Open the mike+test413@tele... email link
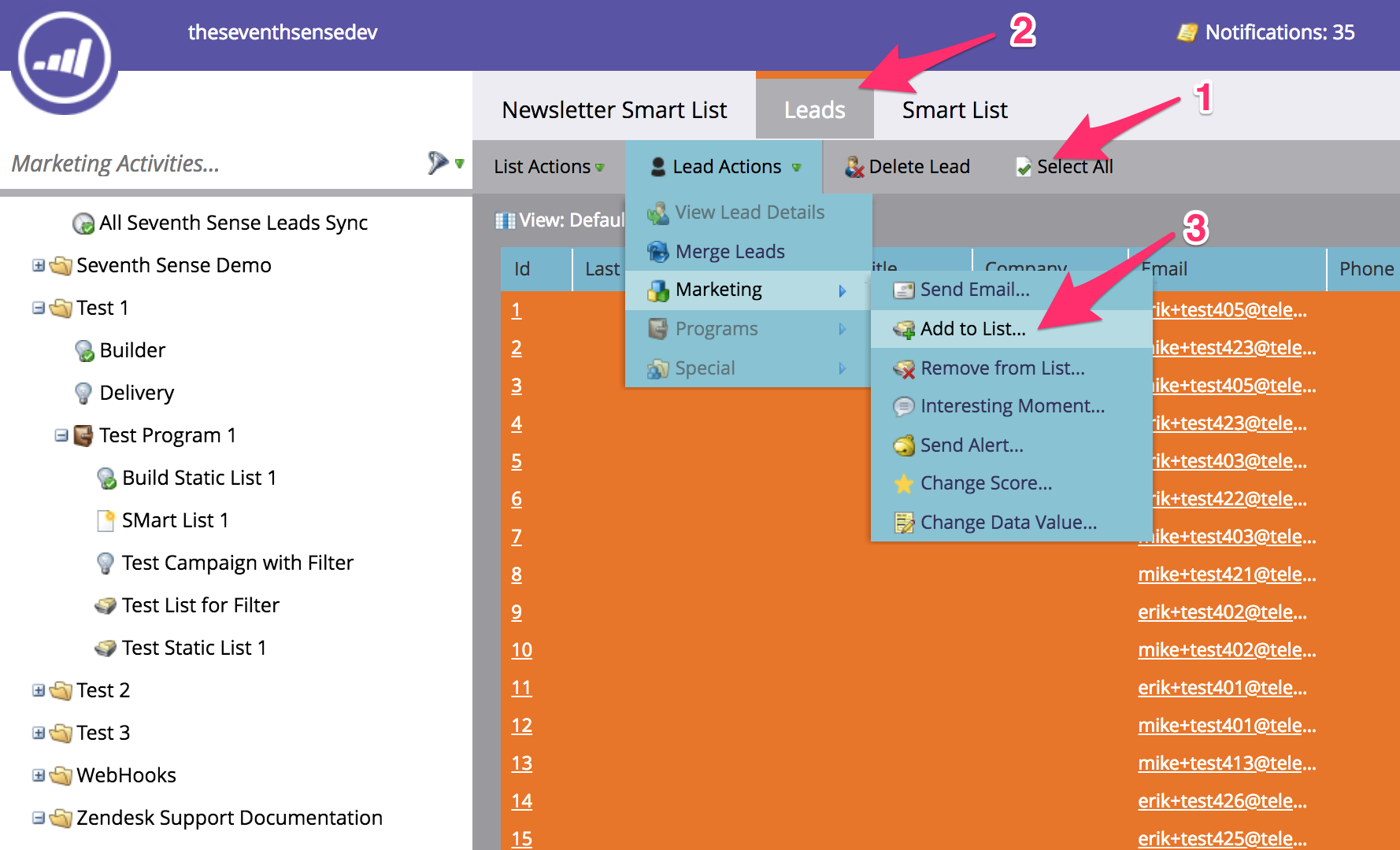The width and height of the screenshot is (1400, 850). click(x=1227, y=763)
